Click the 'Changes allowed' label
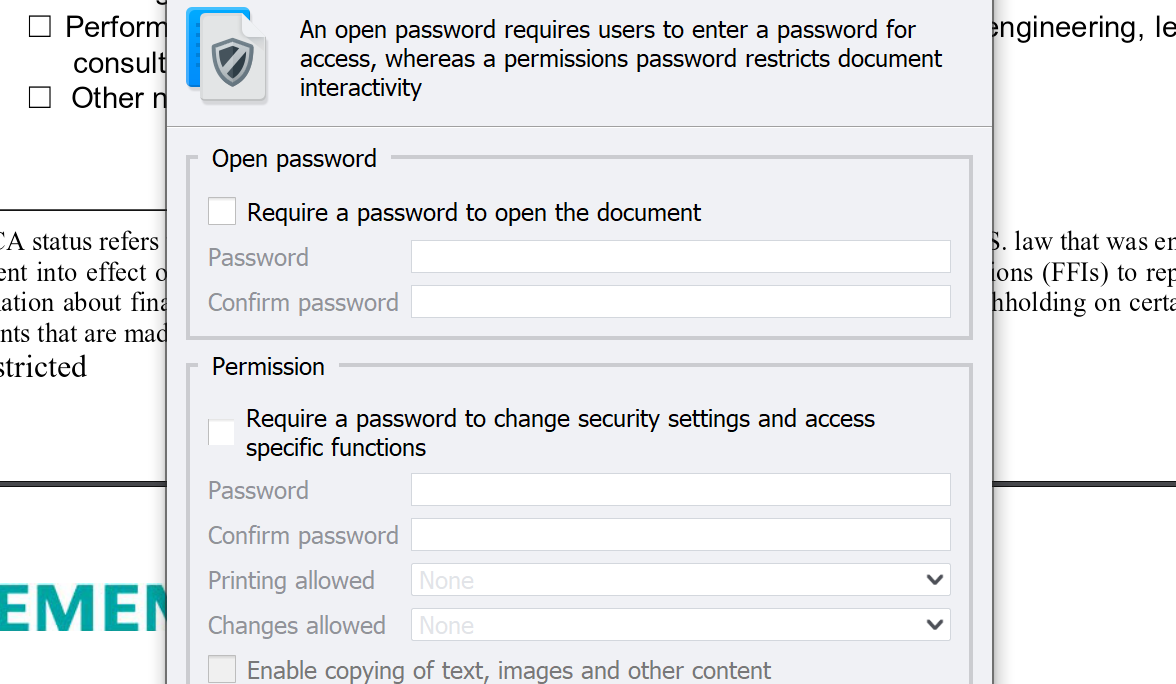The width and height of the screenshot is (1176, 684). point(296,625)
